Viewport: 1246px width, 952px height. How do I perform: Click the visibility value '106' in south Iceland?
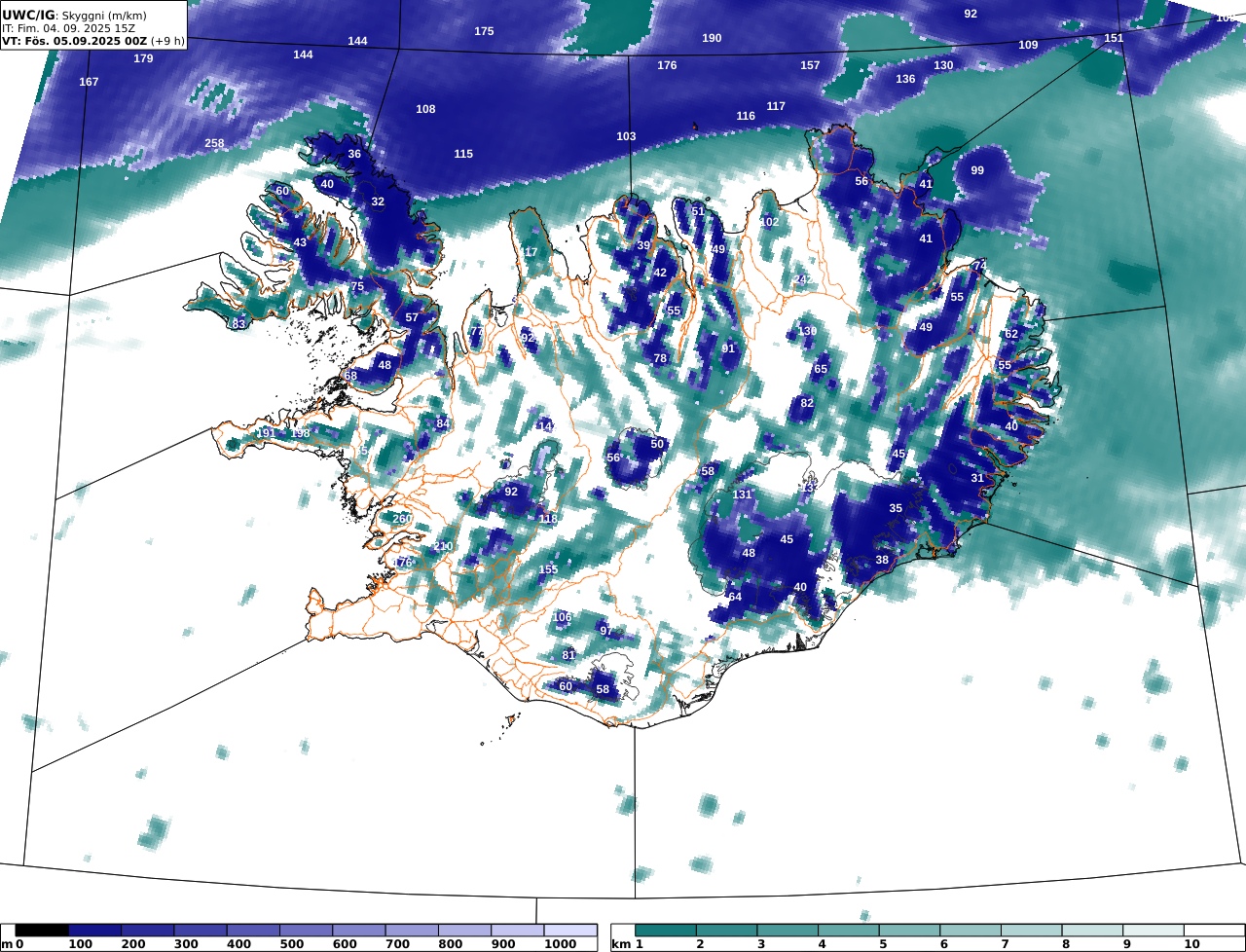click(562, 617)
